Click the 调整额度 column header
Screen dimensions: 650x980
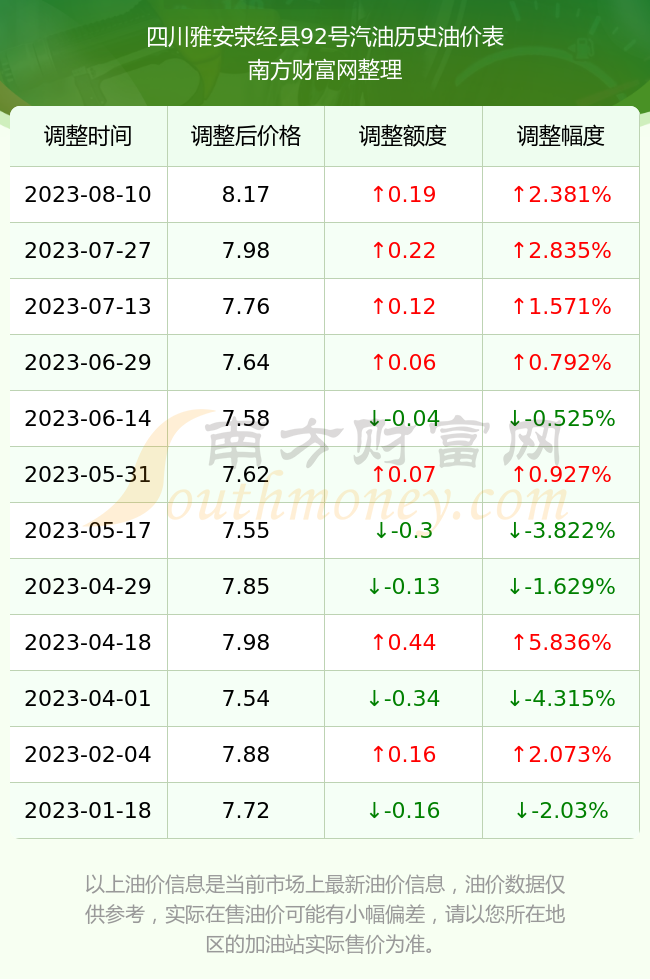coord(403,136)
